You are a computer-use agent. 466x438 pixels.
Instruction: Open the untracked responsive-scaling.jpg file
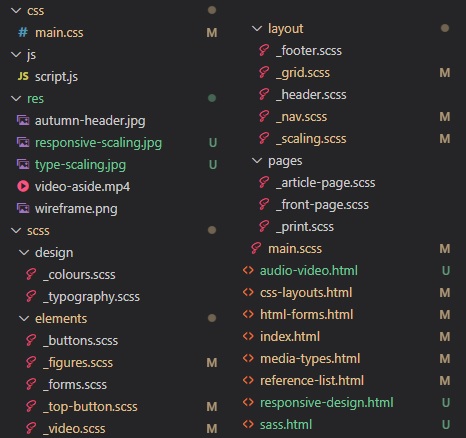[x=98, y=143]
